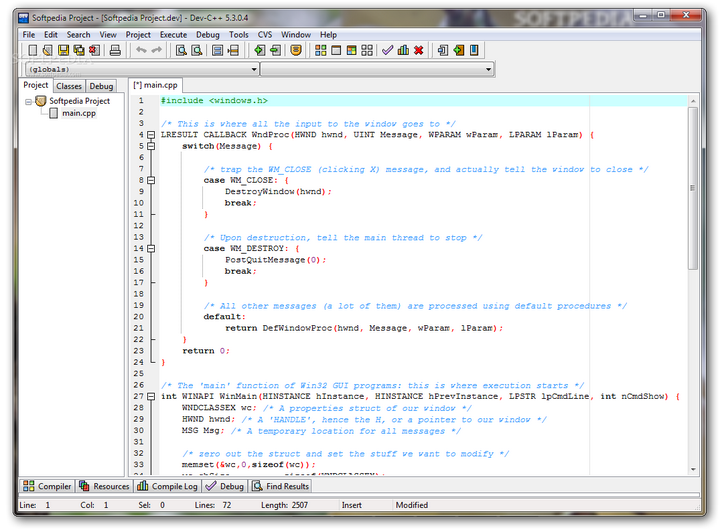The height and width of the screenshot is (530, 720).
Task: Click the Go to line icon
Action: pos(233,50)
